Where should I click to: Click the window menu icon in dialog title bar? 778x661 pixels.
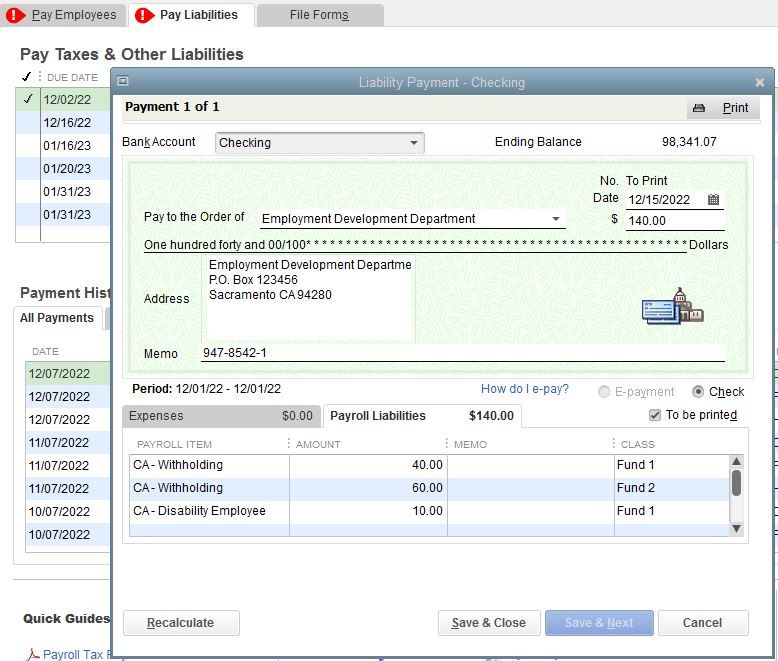coord(123,81)
